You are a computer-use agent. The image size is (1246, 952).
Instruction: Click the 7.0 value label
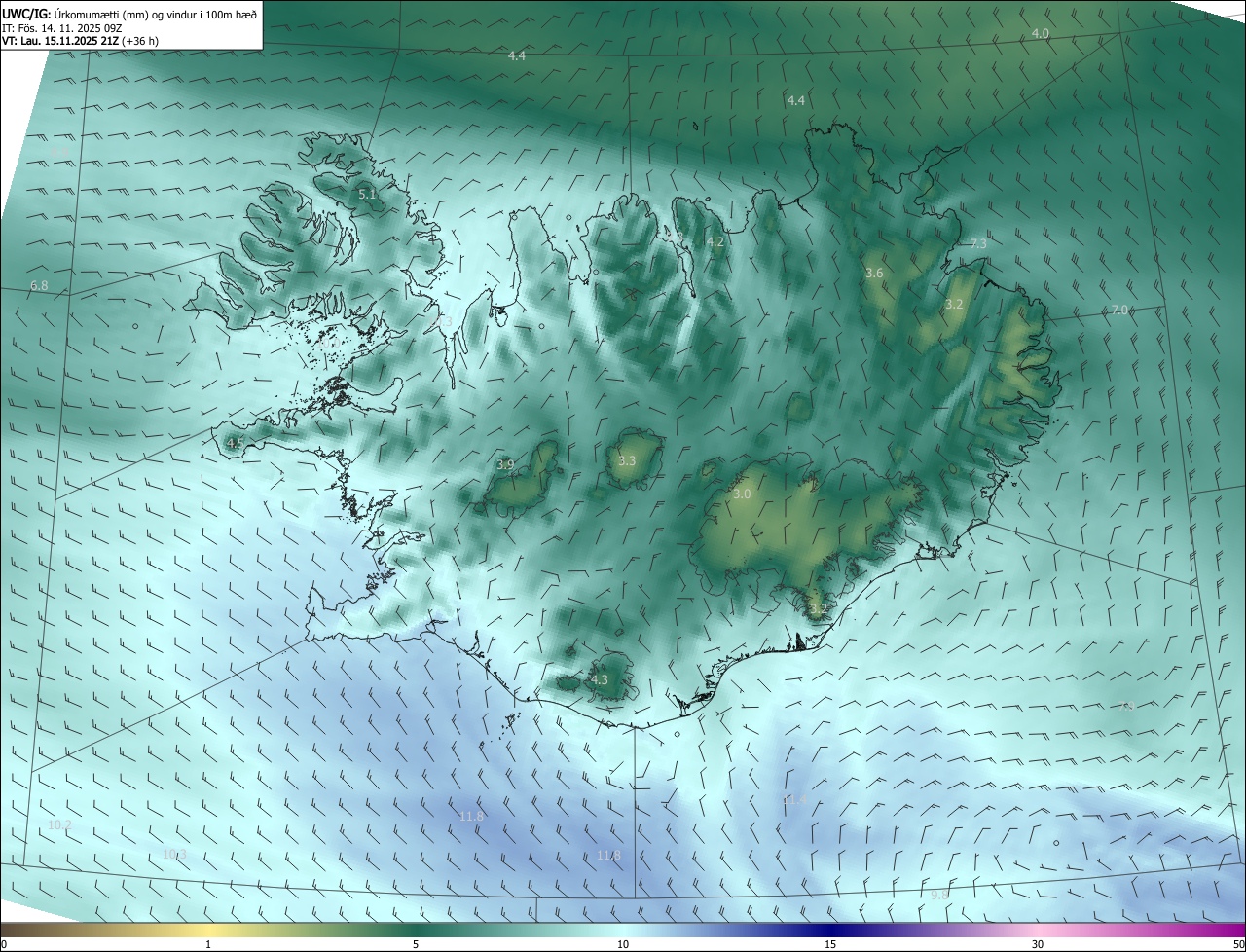coord(1118,311)
